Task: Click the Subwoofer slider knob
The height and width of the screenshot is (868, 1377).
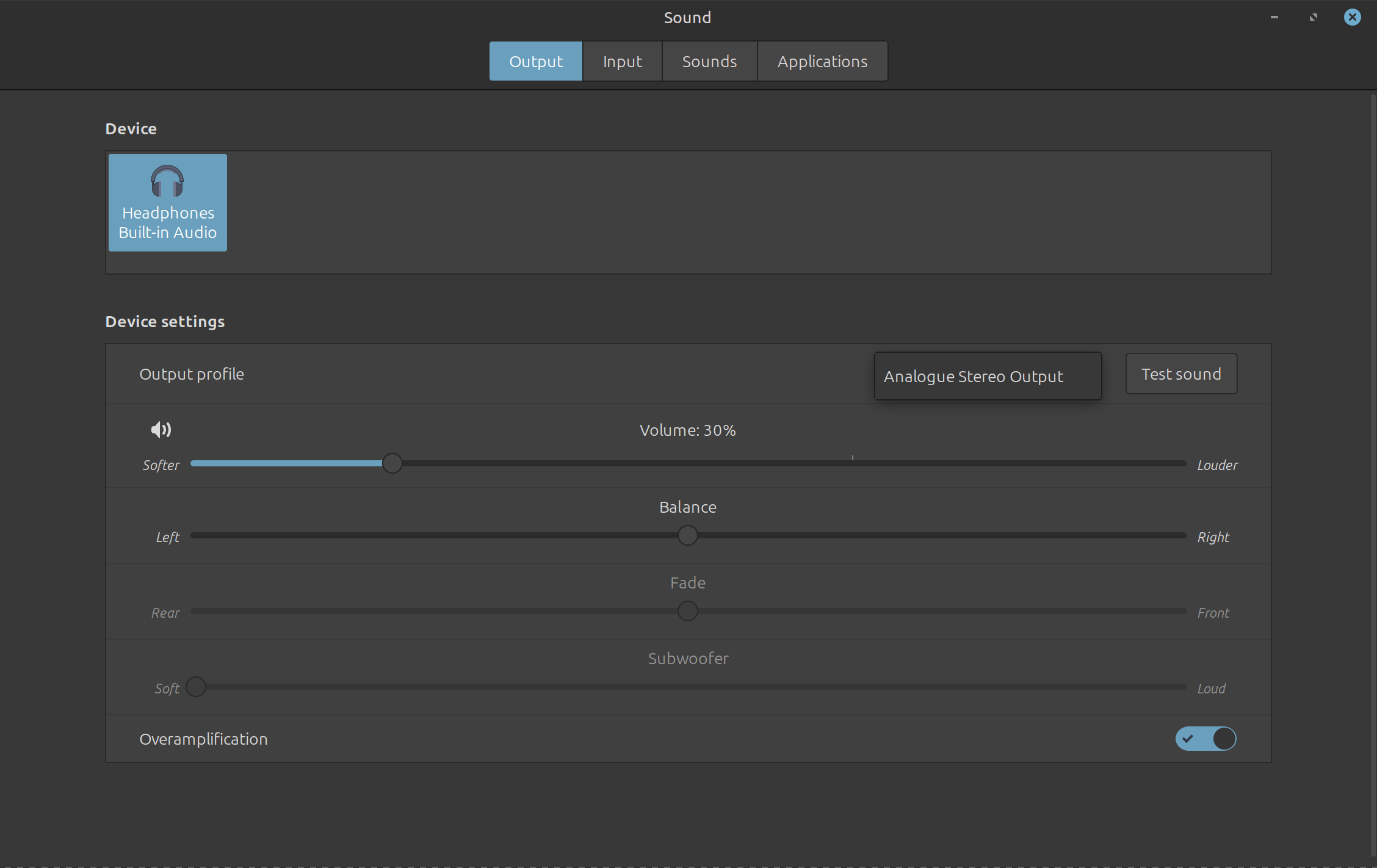Action: 196,687
